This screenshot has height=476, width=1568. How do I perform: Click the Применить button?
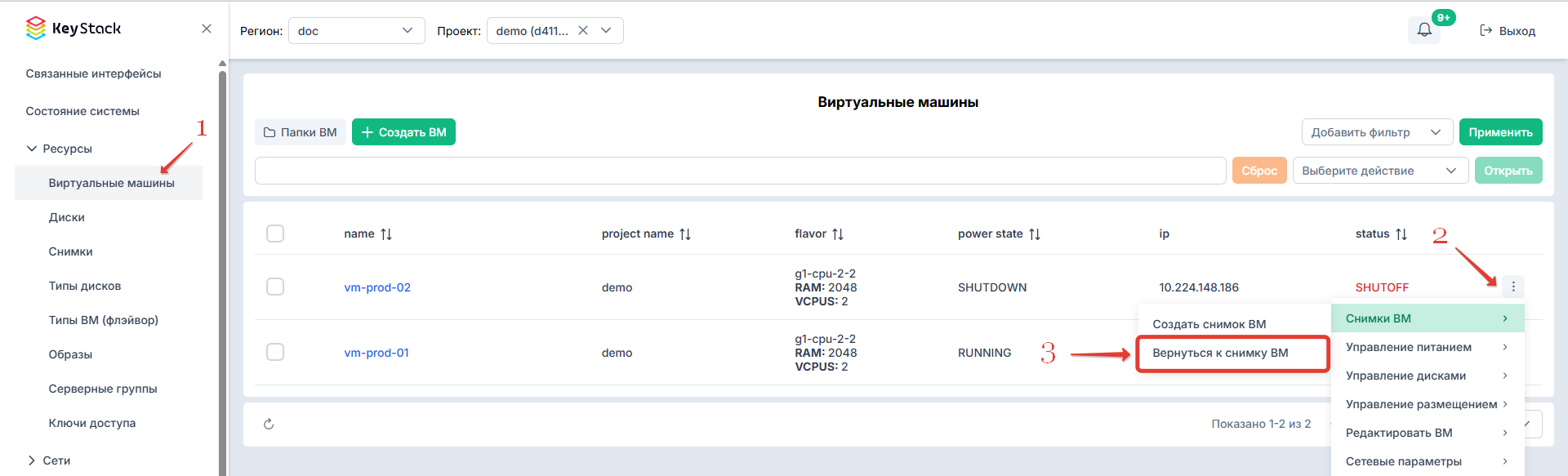tap(1500, 132)
